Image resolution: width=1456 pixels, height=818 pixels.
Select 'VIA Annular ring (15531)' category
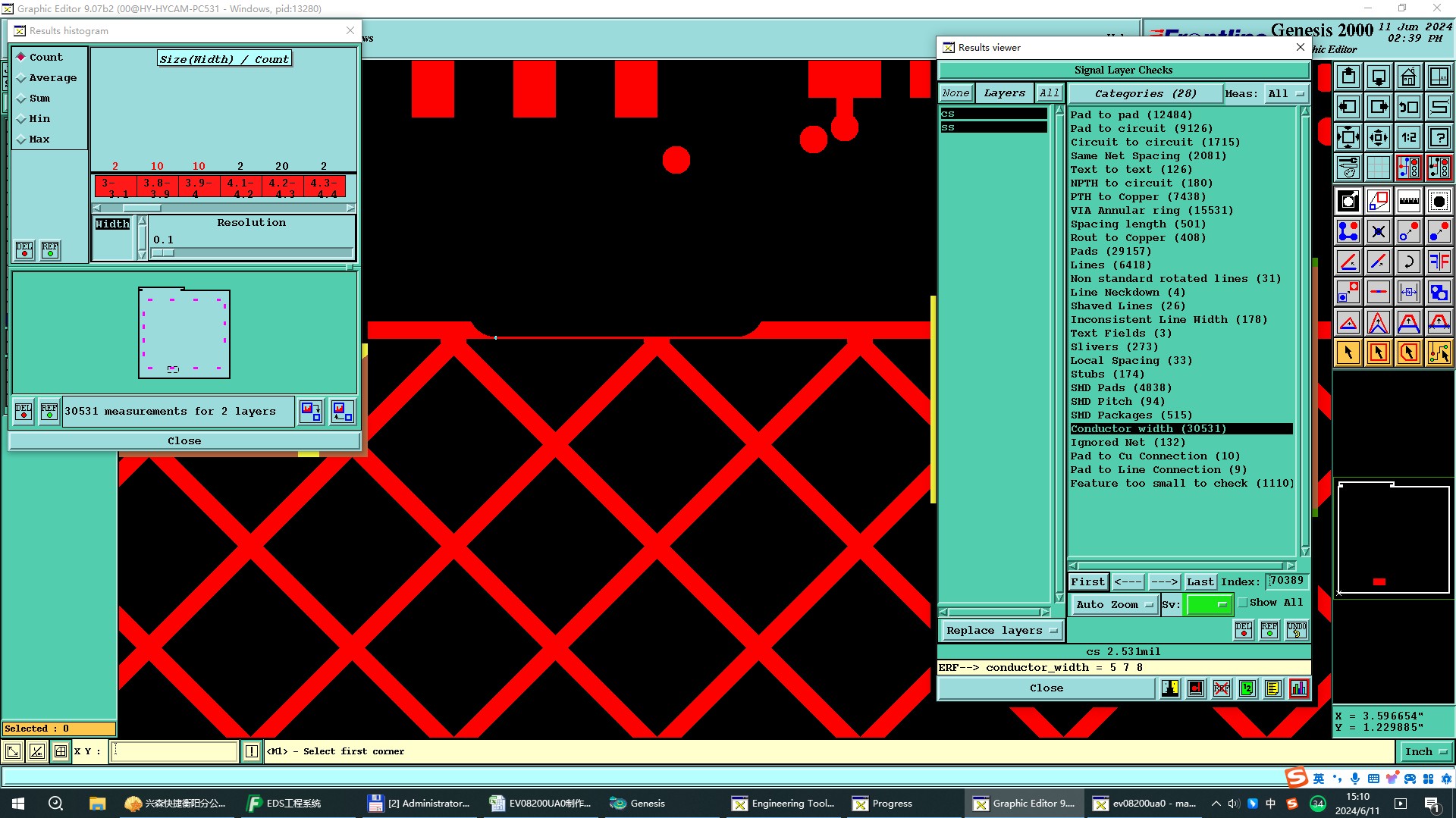1151,211
